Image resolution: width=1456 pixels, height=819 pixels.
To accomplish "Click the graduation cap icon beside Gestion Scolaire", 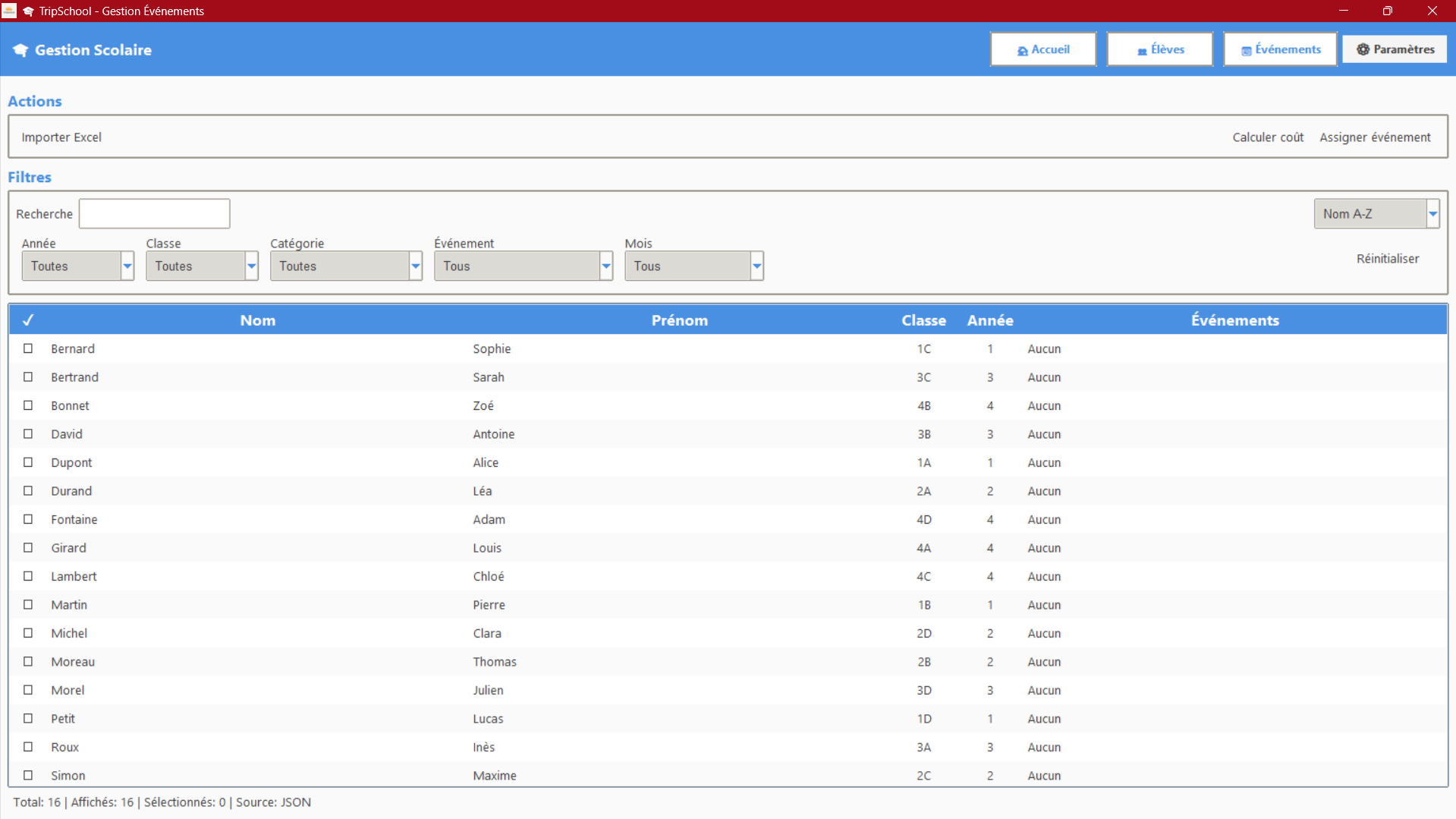I will pos(20,50).
